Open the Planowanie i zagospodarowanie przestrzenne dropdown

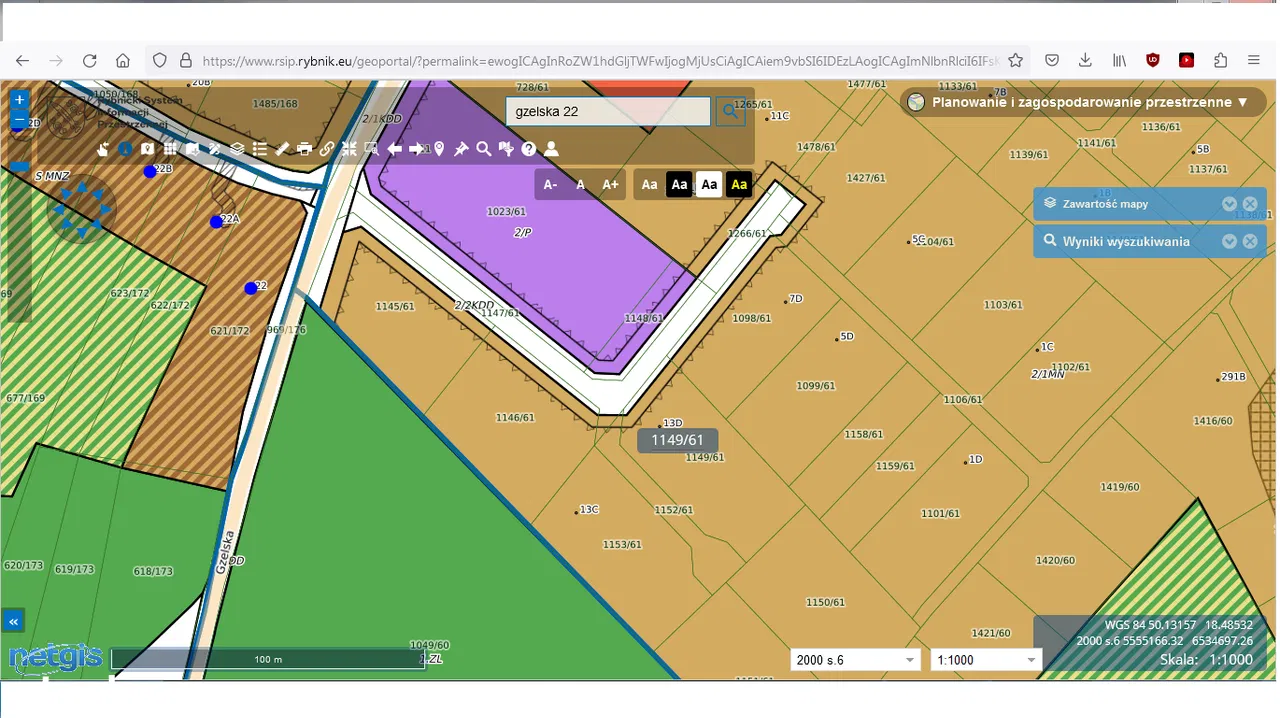click(1082, 102)
